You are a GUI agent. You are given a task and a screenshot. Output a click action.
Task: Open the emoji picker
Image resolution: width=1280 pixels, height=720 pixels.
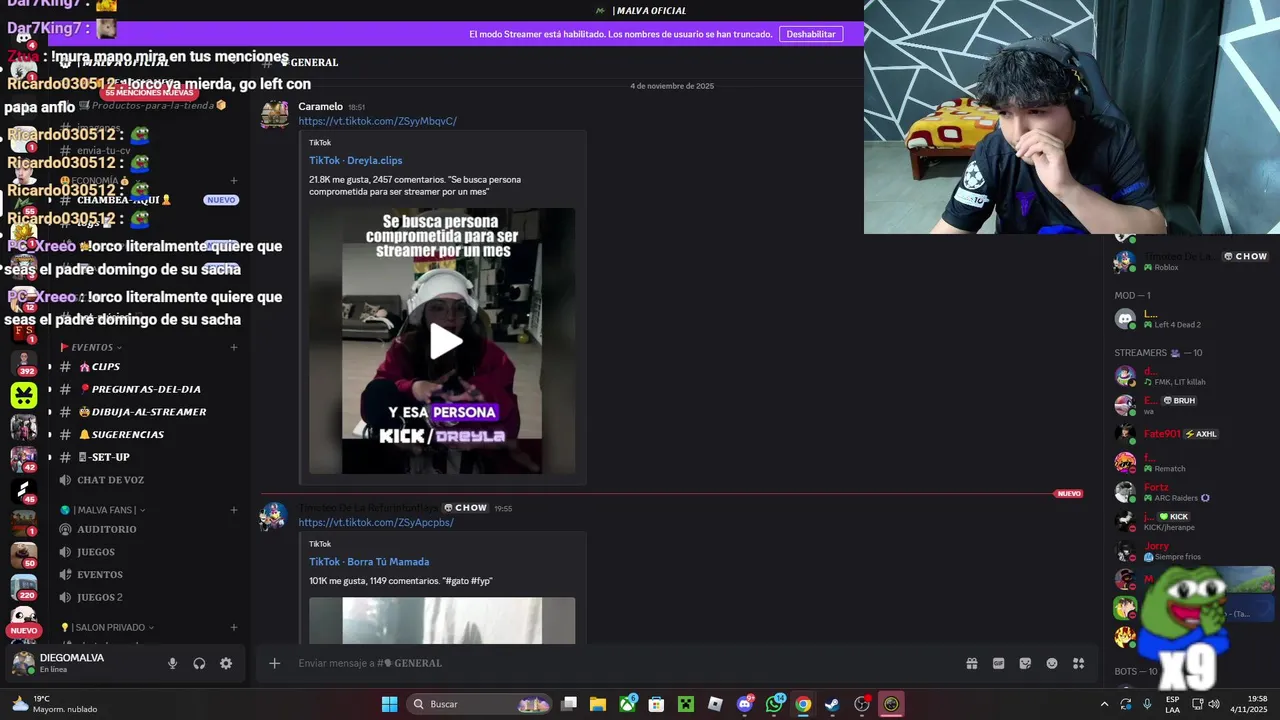click(x=1052, y=663)
